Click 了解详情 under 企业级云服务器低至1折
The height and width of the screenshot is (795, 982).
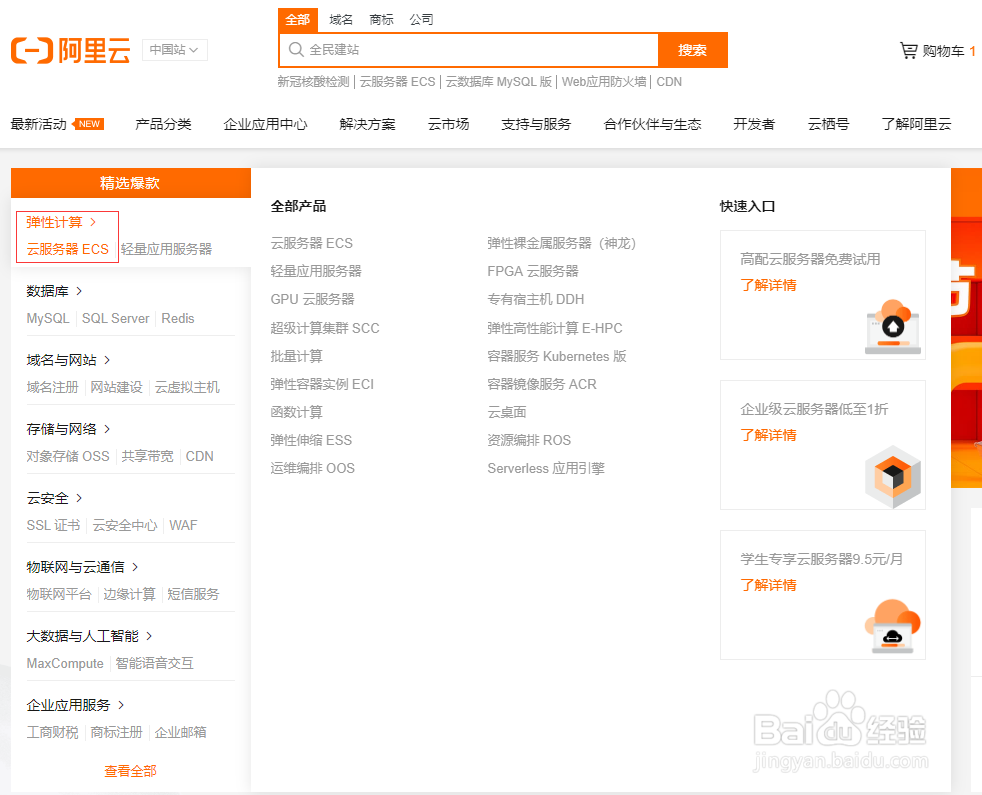(x=768, y=435)
